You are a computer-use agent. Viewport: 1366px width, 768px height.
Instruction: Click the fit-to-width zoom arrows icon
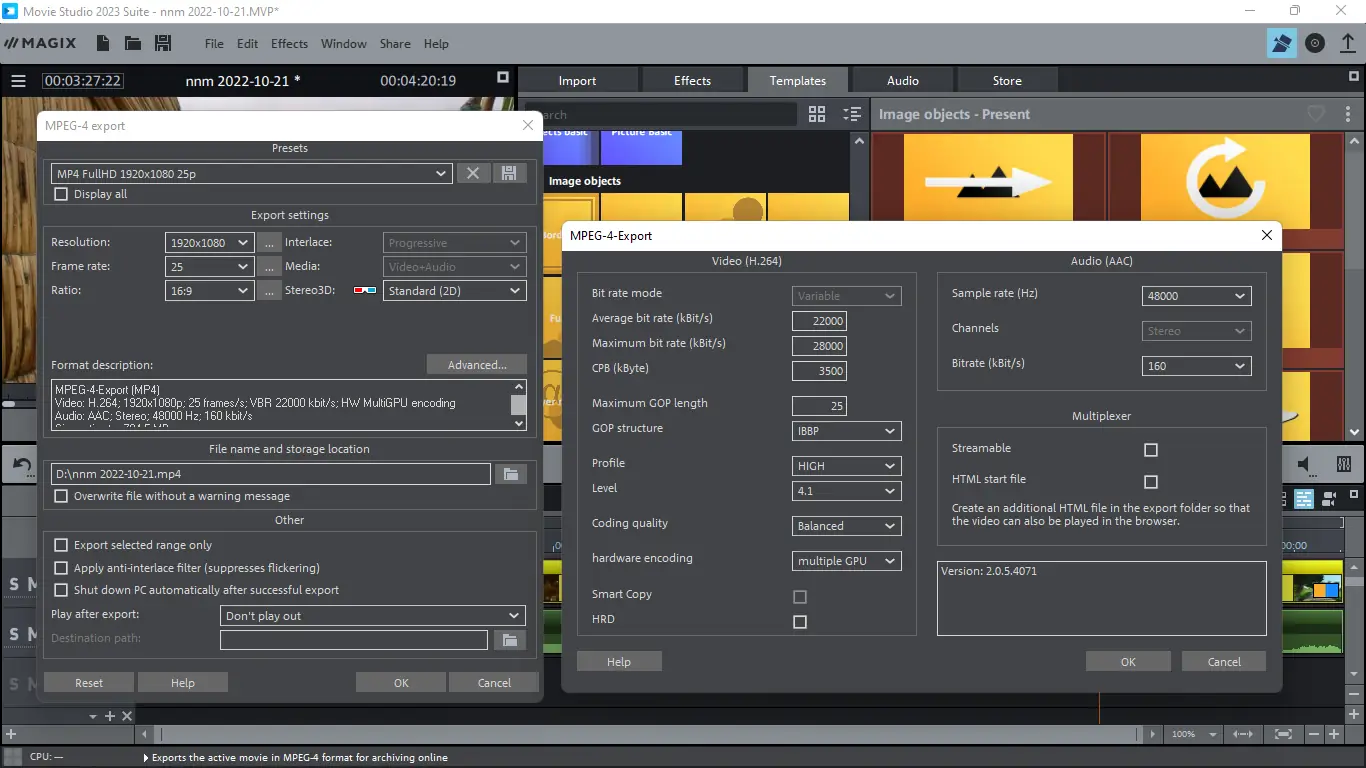1243,734
